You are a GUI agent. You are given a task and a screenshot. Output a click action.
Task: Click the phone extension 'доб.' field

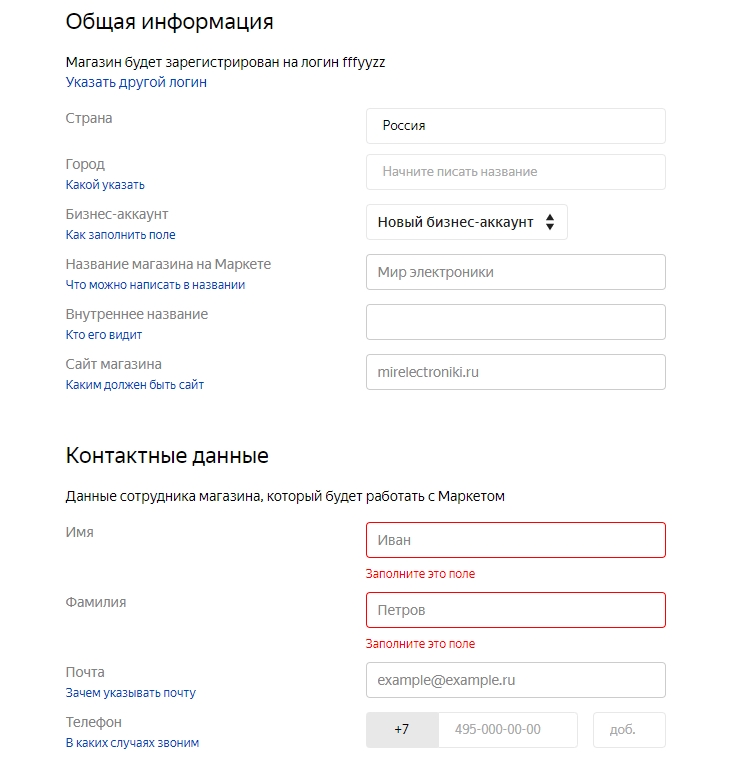tap(629, 730)
